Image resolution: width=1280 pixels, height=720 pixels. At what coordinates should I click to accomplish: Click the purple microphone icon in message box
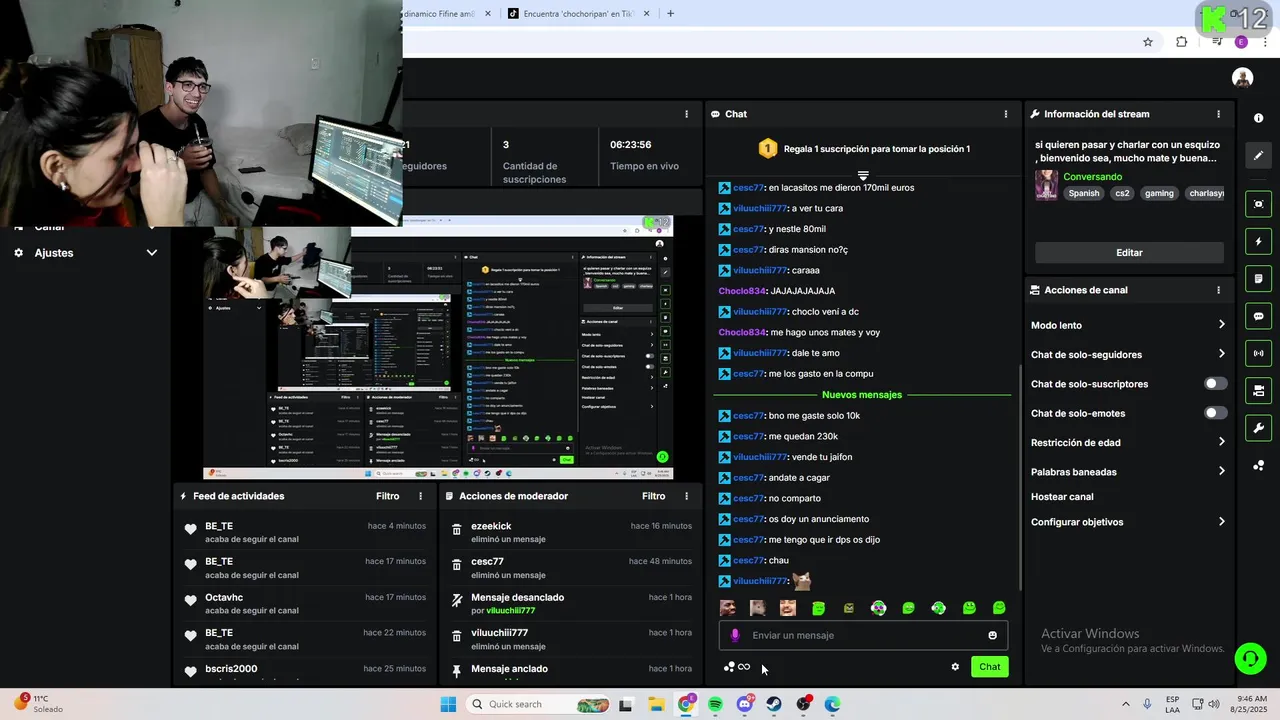(735, 635)
